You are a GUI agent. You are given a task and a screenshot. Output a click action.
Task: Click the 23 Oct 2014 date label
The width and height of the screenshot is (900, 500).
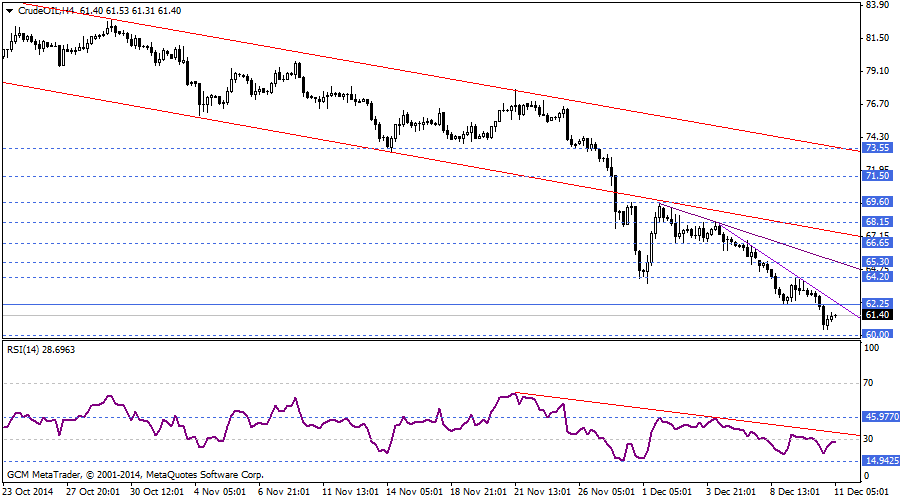tap(28, 492)
